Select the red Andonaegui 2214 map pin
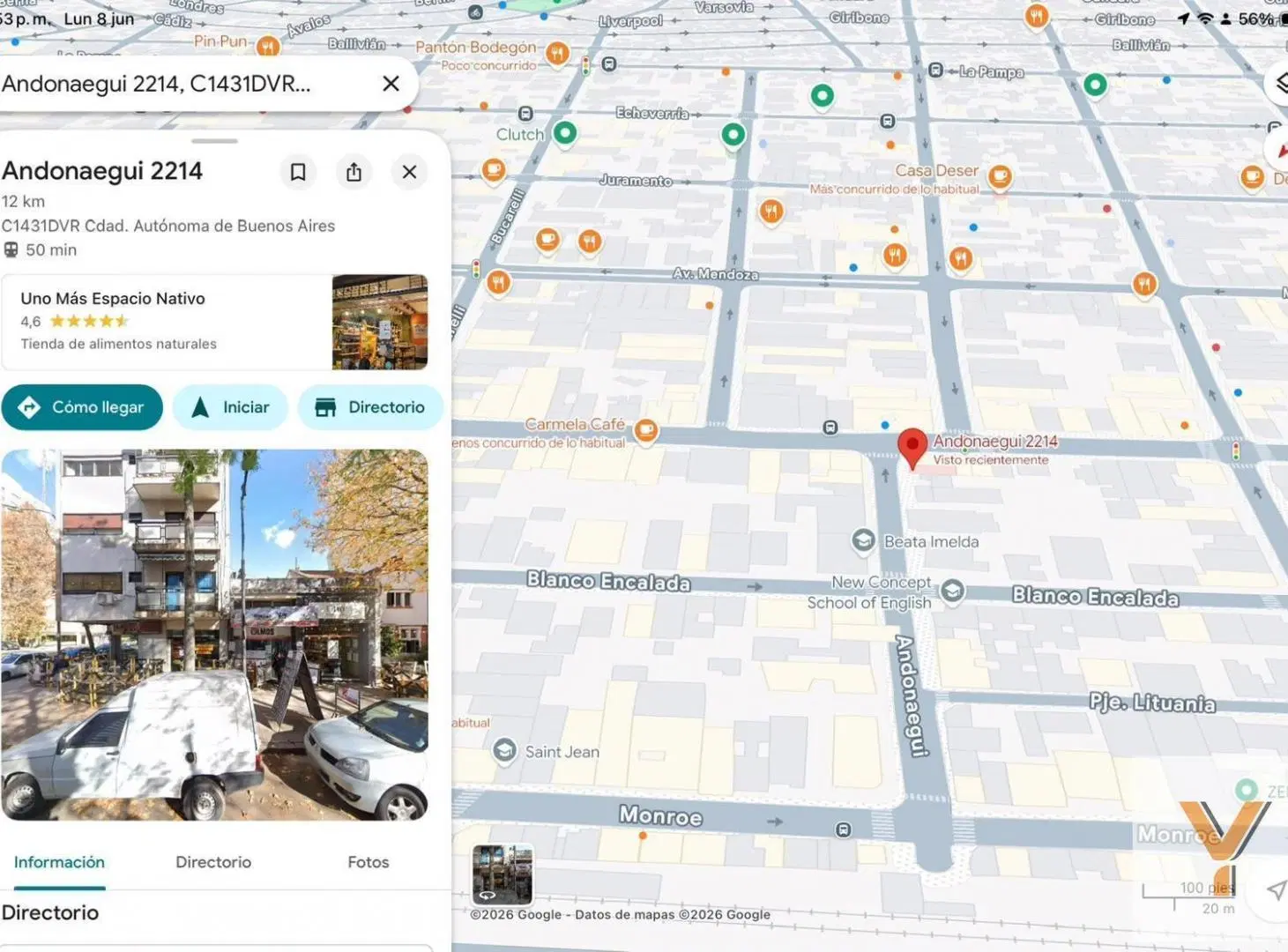Screen dimensions: 1288x952 (x=912, y=447)
